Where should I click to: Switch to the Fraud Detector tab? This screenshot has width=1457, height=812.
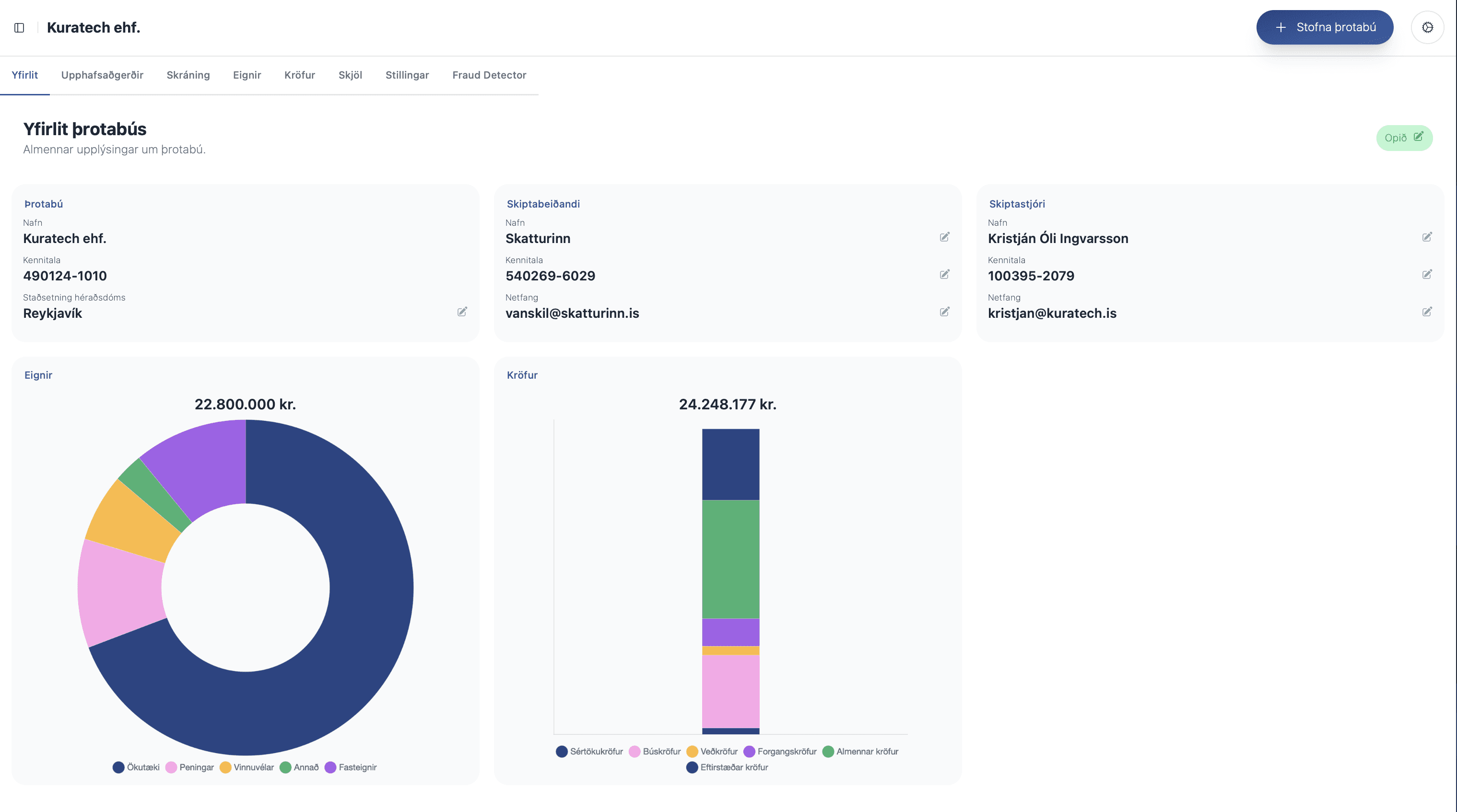click(489, 75)
